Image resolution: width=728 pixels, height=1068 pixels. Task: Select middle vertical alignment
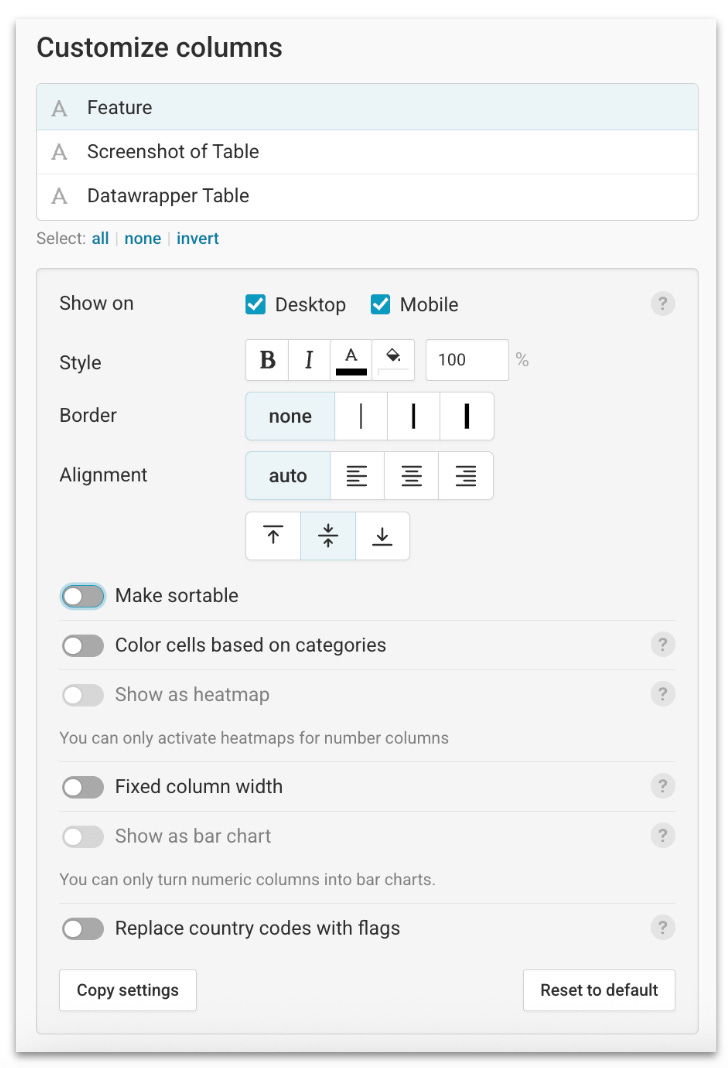tap(327, 535)
